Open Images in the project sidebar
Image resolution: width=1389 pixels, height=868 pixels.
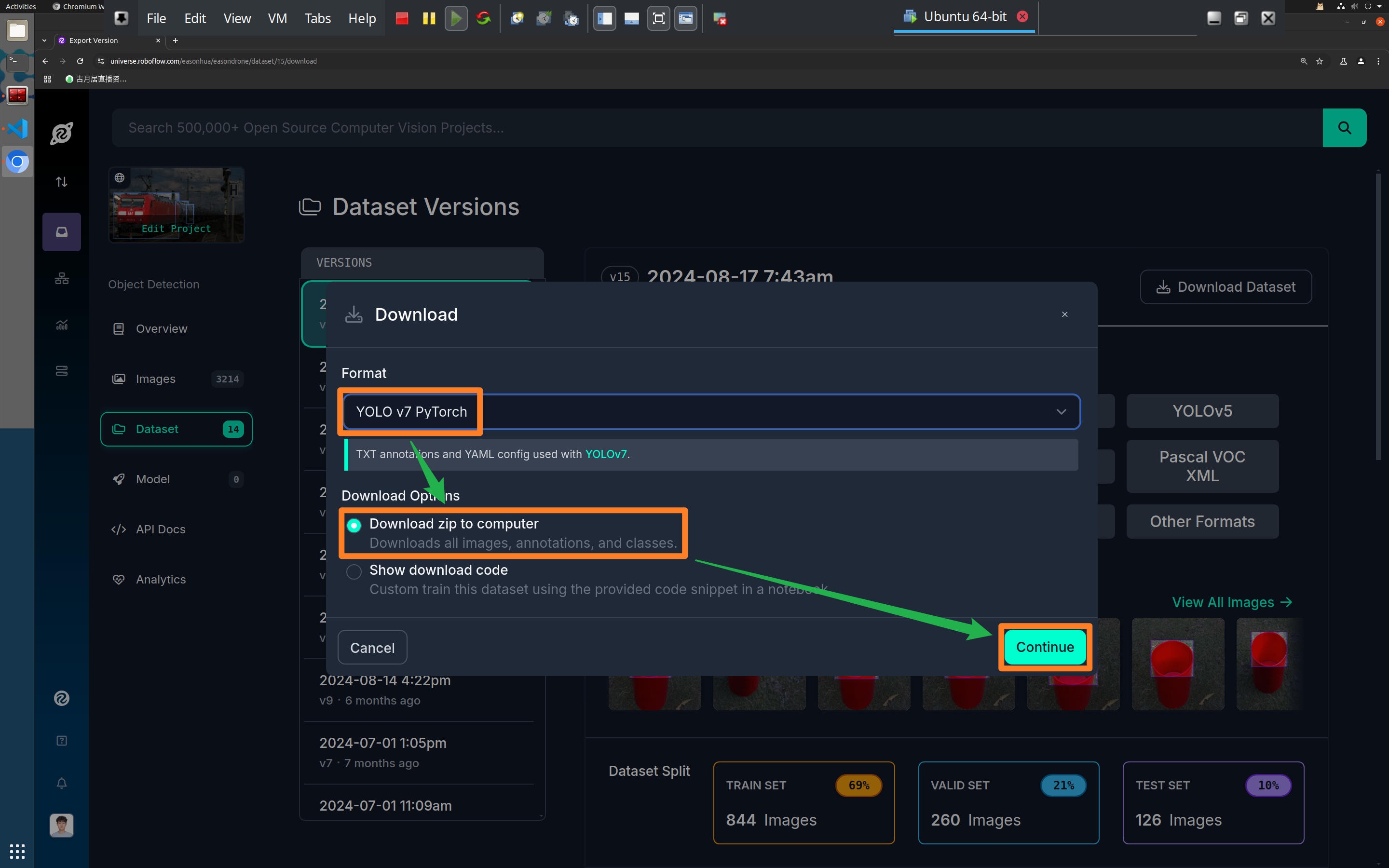click(176, 379)
